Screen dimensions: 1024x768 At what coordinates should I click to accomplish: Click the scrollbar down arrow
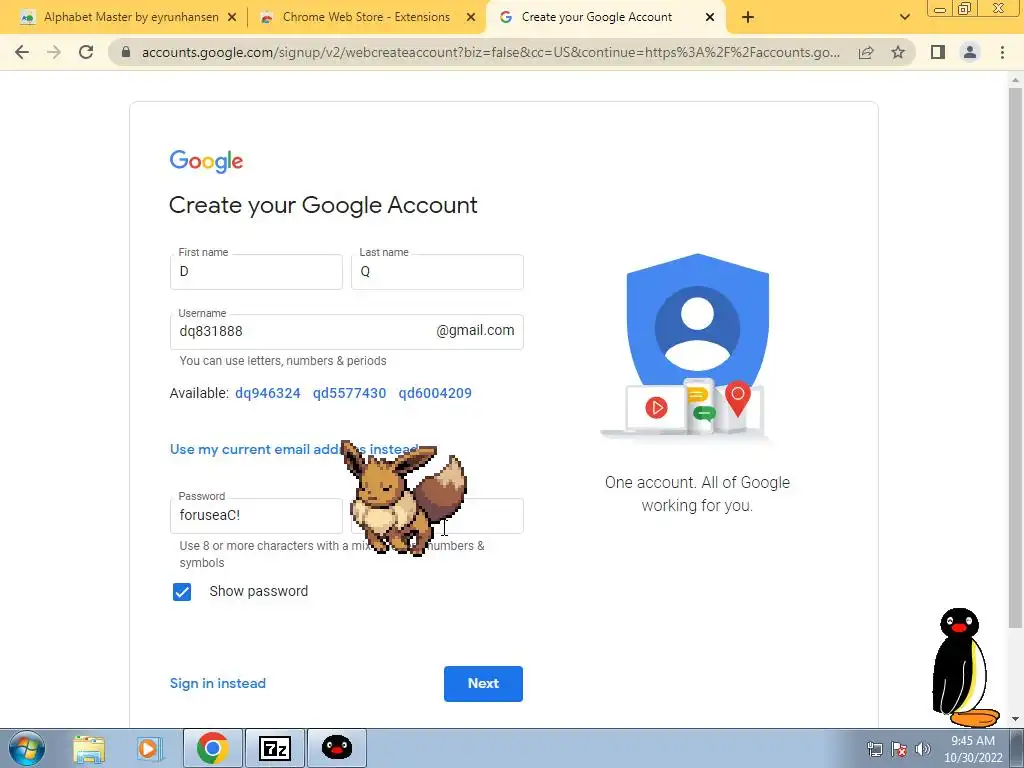click(x=1015, y=720)
